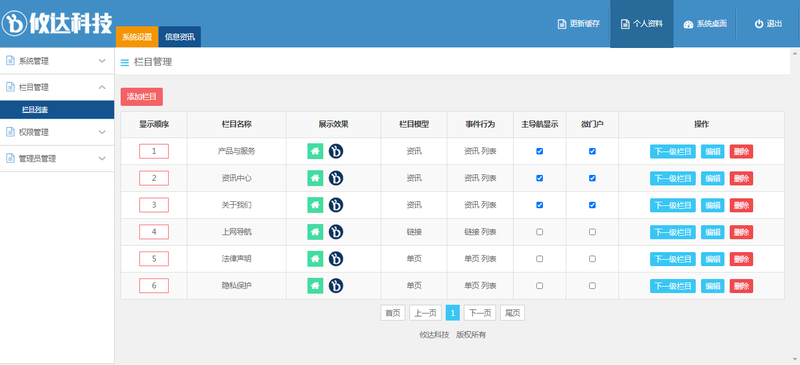Expand the 管理员管理 chevron
The image size is (800, 365).
pyautogui.click(x=102, y=158)
